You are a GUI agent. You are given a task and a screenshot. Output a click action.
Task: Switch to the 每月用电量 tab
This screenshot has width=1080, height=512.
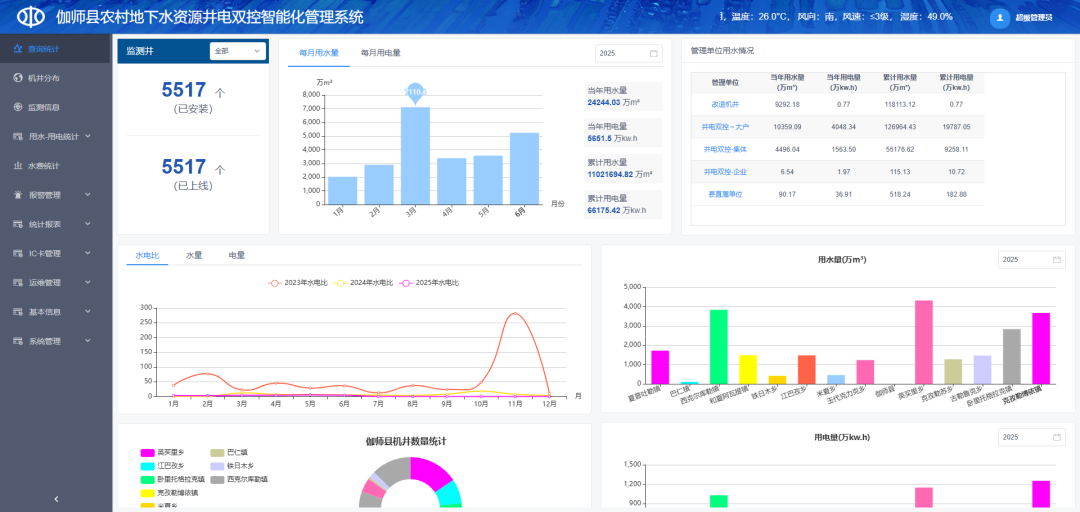(380, 53)
